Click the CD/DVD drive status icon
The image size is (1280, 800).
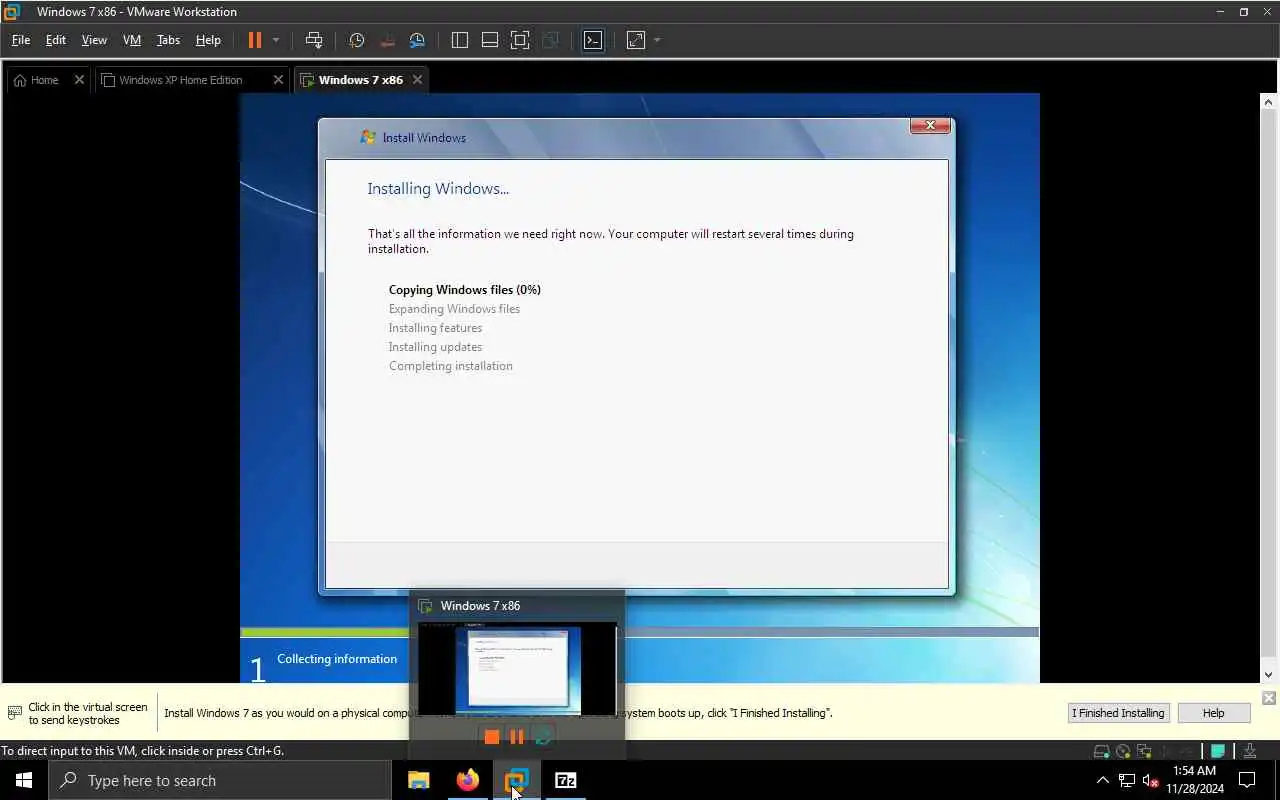coord(1123,751)
